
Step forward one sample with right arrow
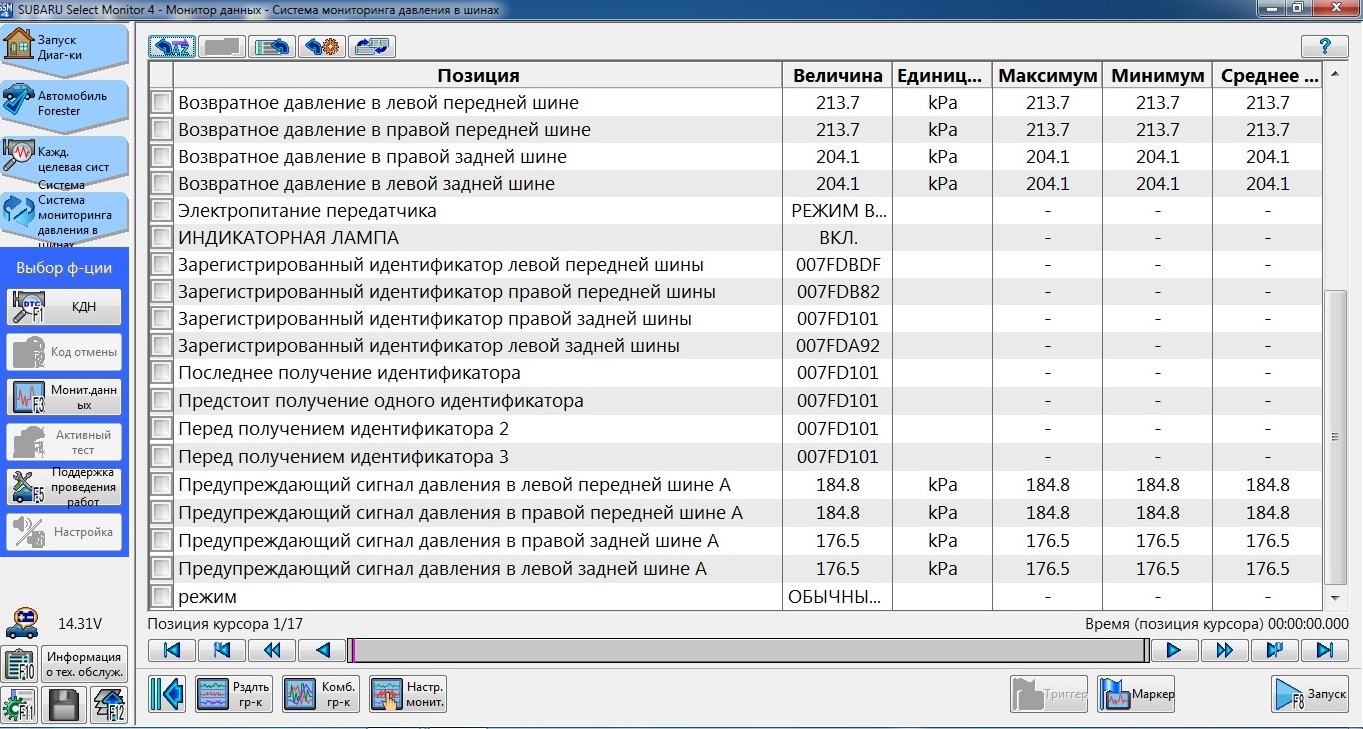(1174, 650)
